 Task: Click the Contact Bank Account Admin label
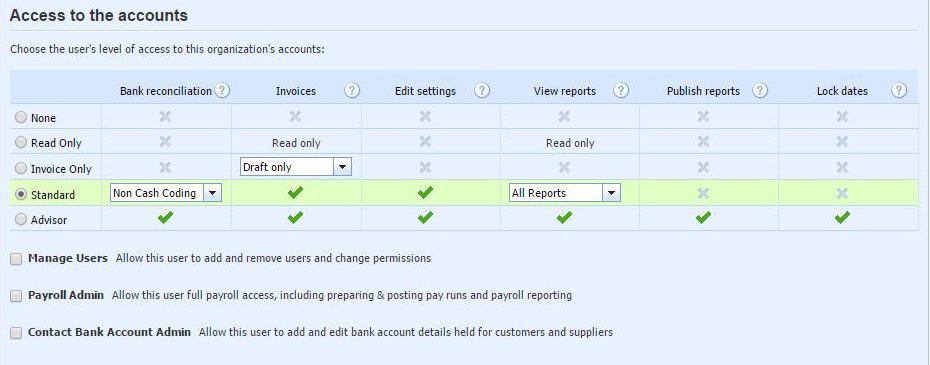tap(109, 332)
